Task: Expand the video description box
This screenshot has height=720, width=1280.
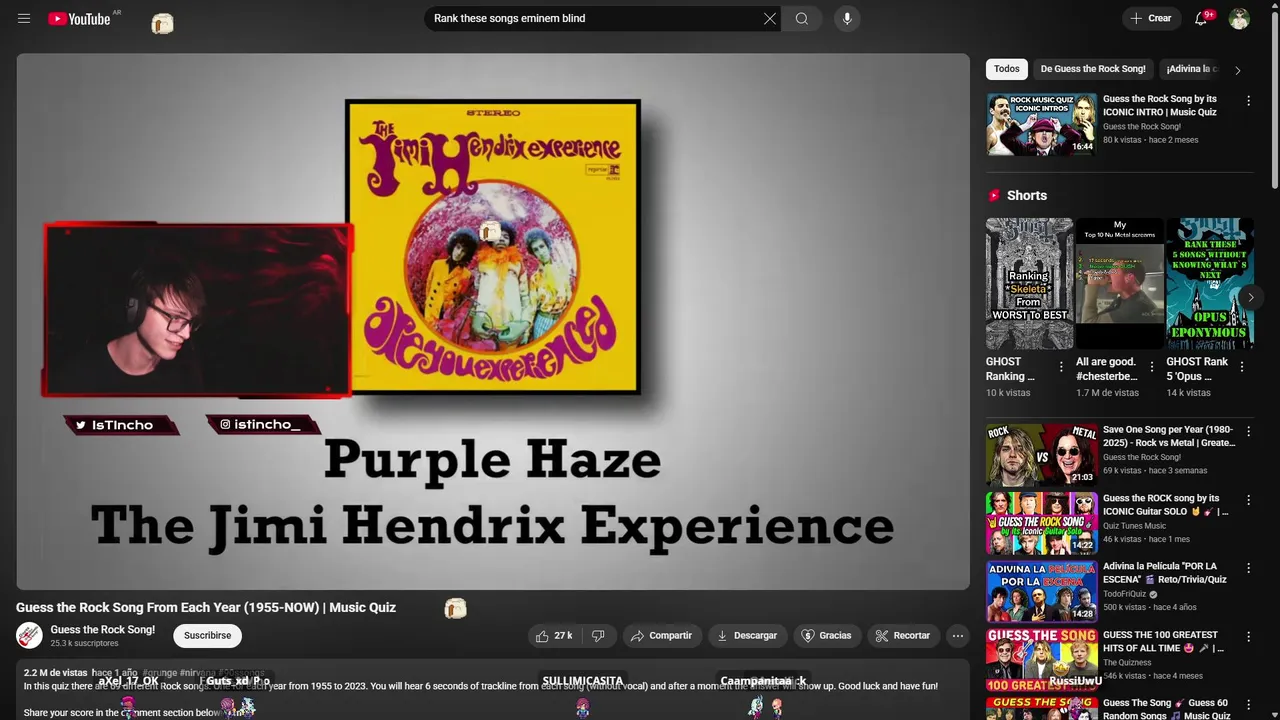Action: (492, 690)
